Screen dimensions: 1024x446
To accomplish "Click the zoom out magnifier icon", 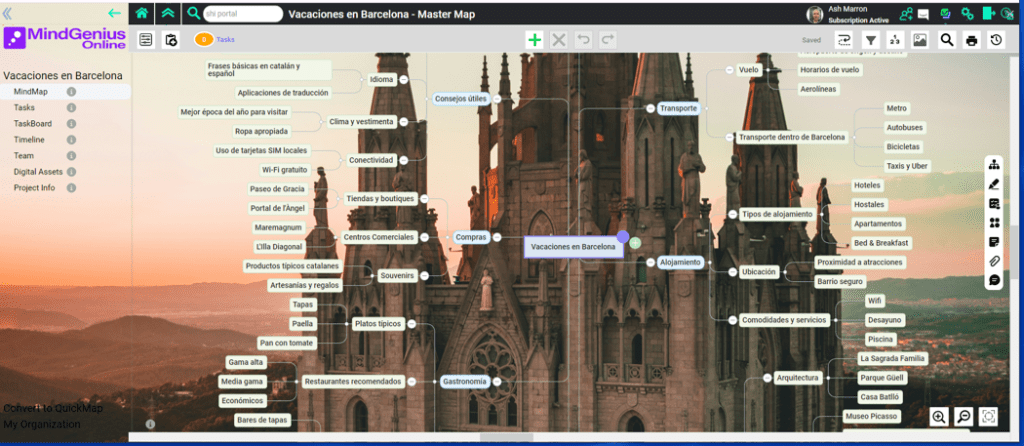I will pos(963,417).
